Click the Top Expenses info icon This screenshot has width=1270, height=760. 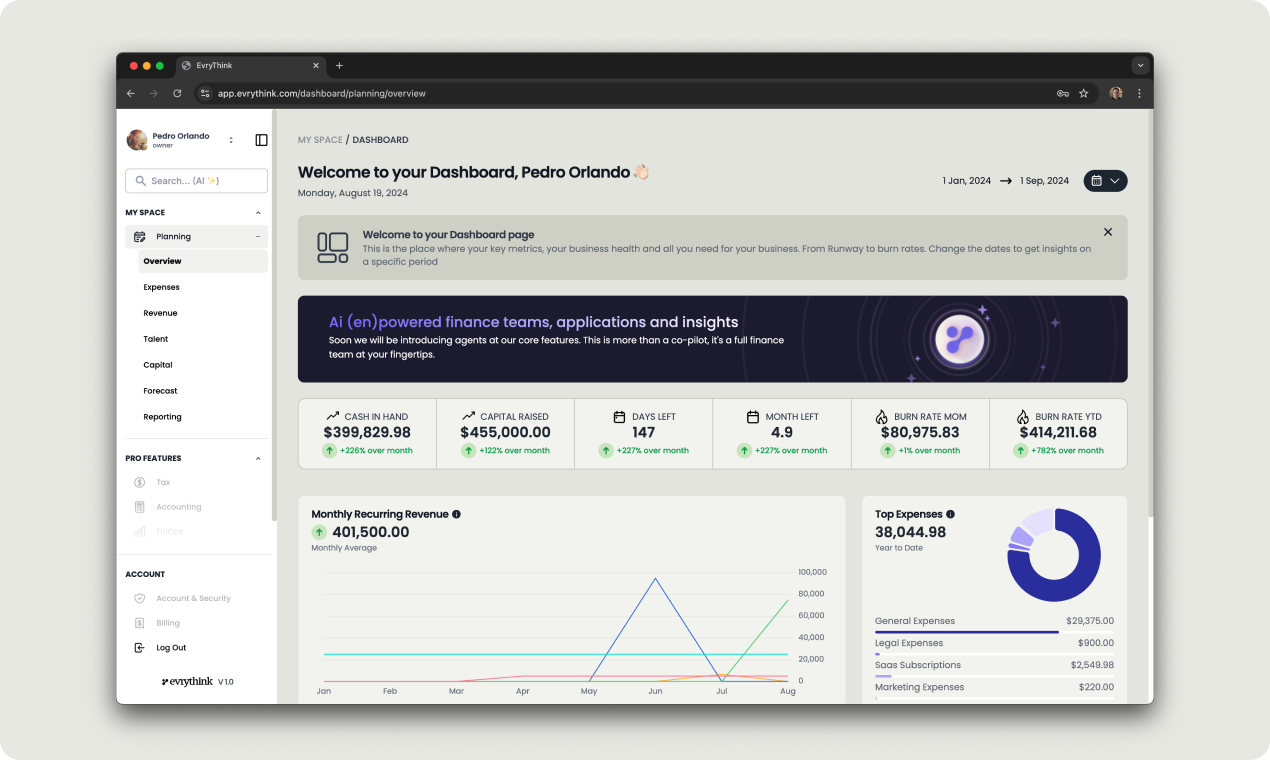click(950, 514)
